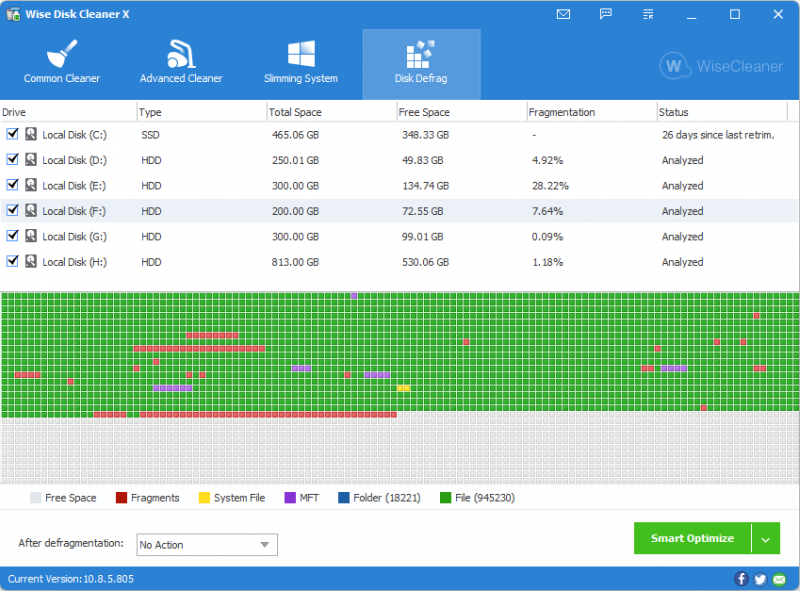This screenshot has height=591, width=800.
Task: Click the 99.01 GB free space value
Action: point(422,237)
